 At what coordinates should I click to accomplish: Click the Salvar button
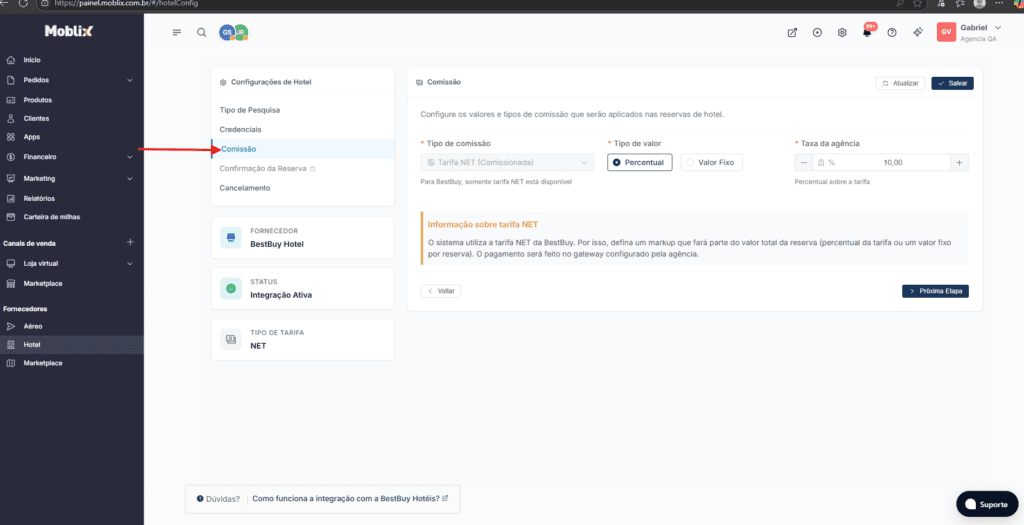(x=952, y=83)
